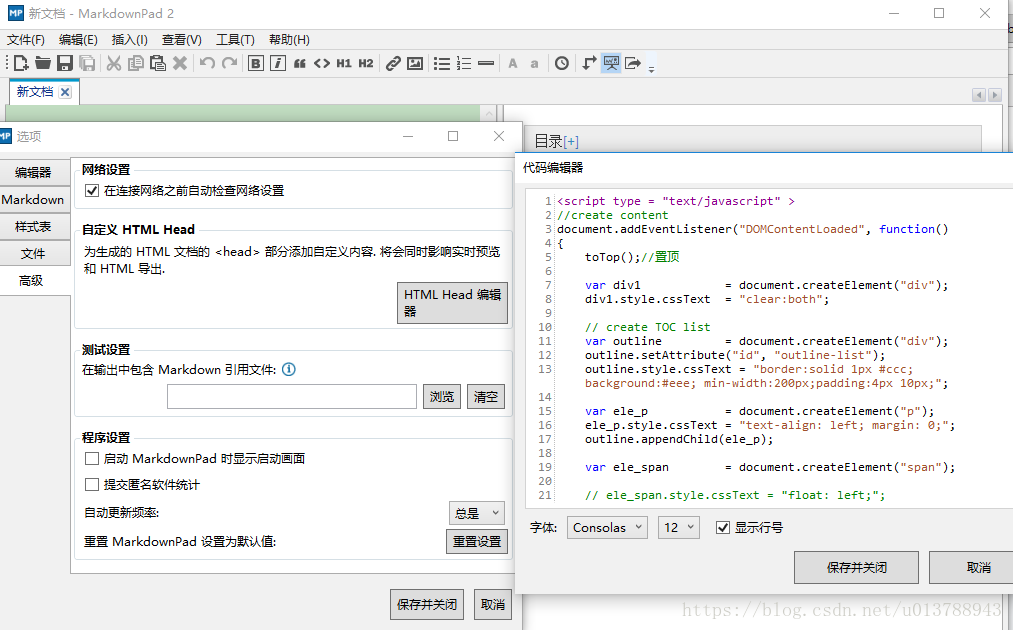Open the toolbar overflow options arrow
1013x630 pixels.
pyautogui.click(x=651, y=68)
